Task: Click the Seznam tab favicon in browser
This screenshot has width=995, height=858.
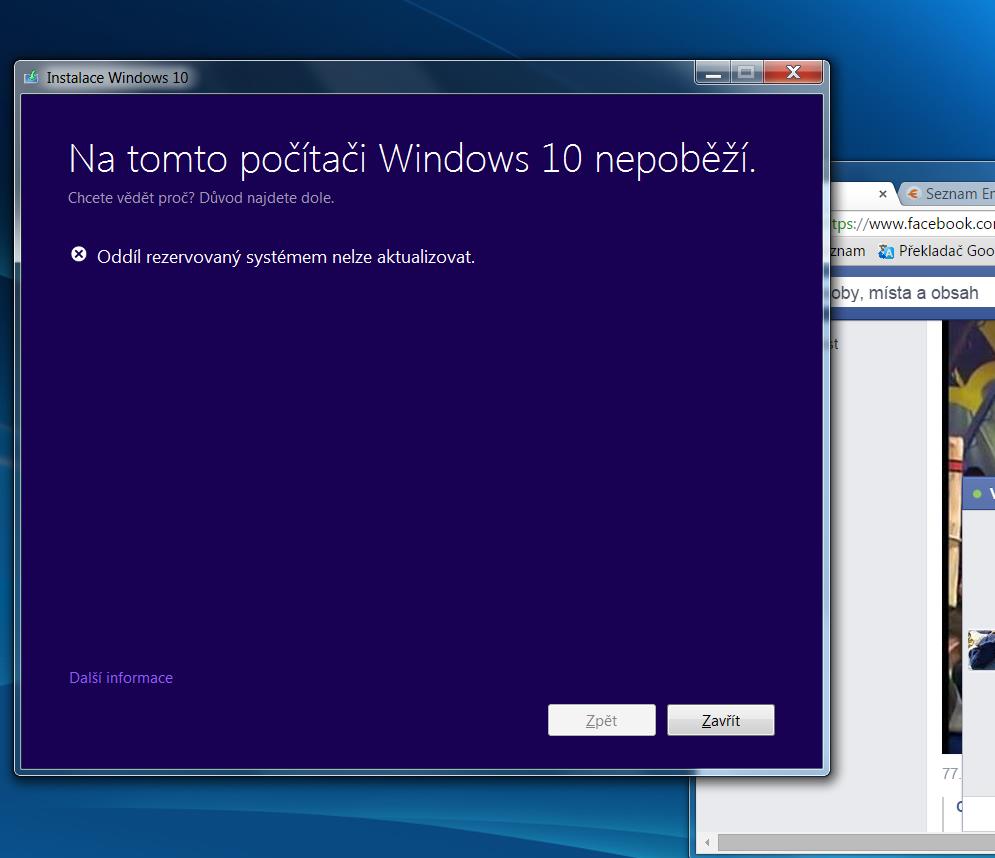Action: tap(913, 194)
